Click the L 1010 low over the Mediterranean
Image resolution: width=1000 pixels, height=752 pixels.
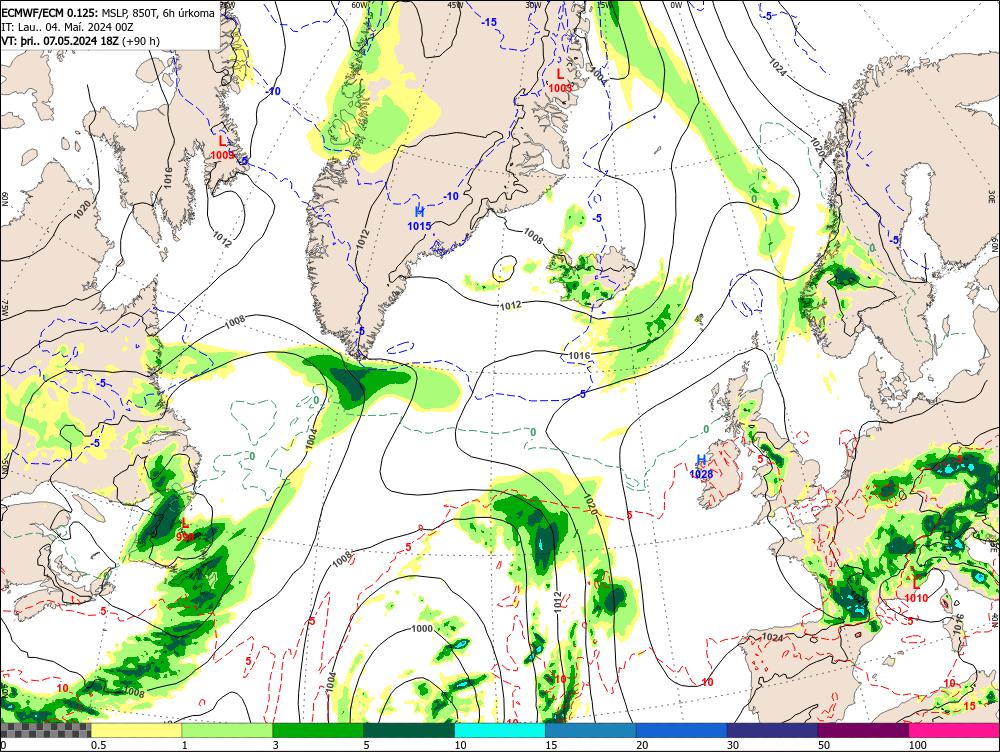pyautogui.click(x=916, y=591)
